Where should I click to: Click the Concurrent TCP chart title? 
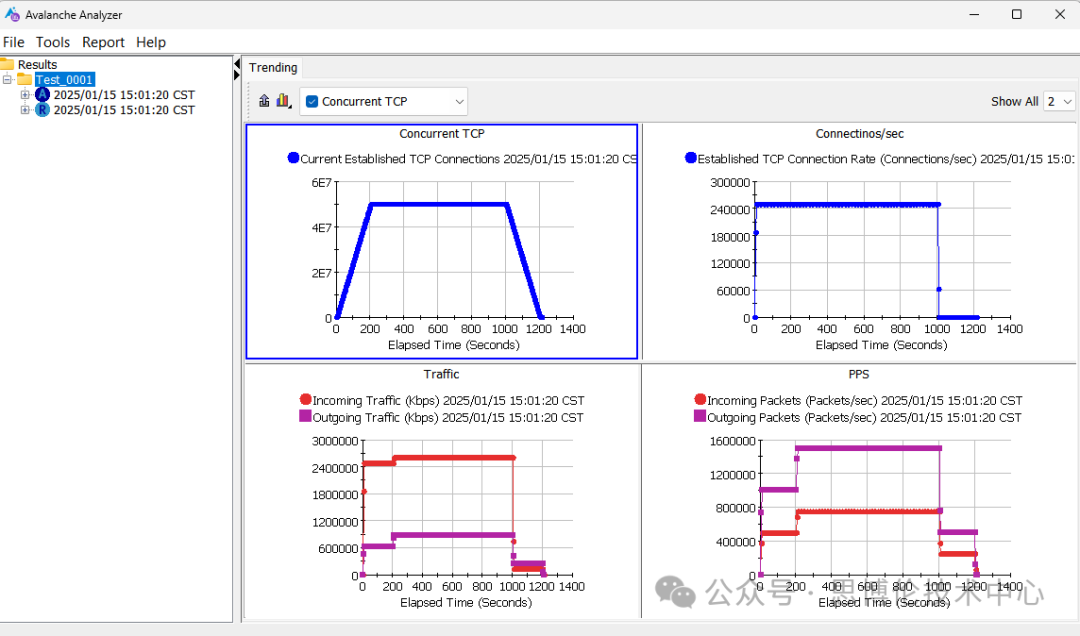(442, 134)
